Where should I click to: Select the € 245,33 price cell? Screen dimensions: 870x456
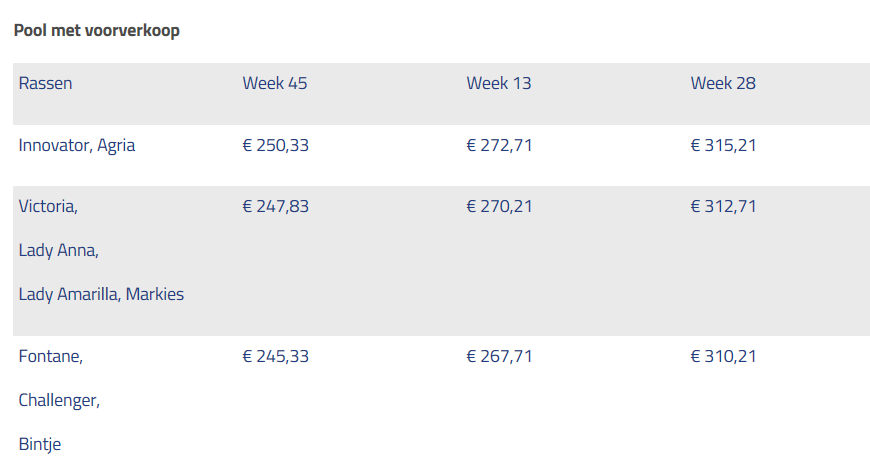[x=276, y=356]
